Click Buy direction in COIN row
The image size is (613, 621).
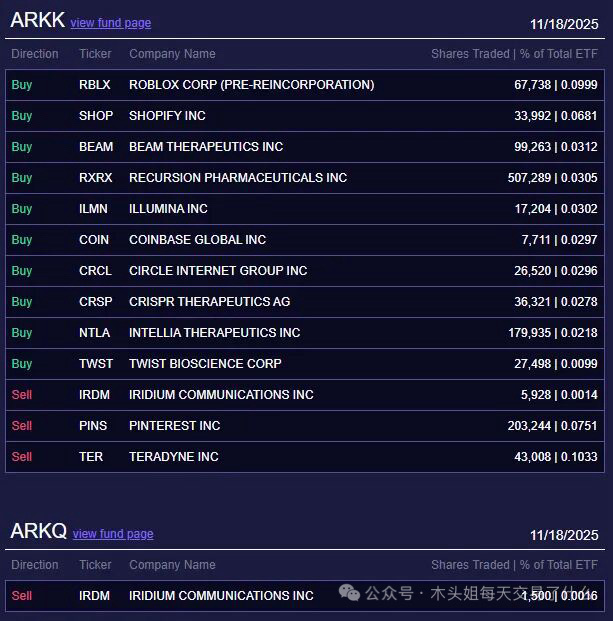click(x=22, y=240)
